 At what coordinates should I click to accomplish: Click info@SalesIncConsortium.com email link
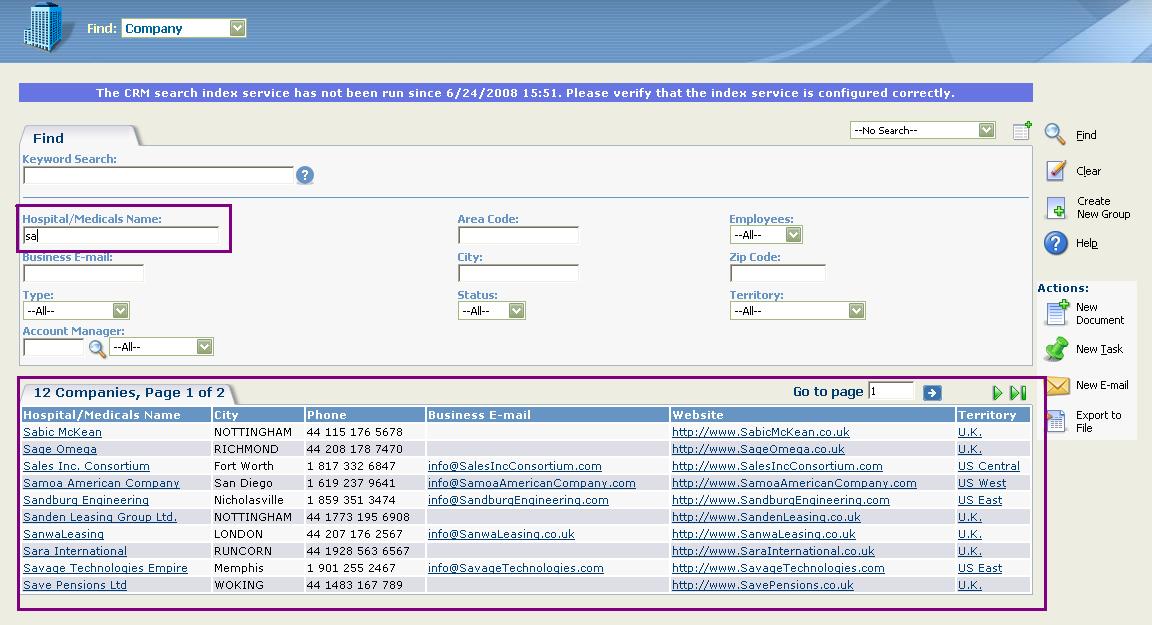[514, 466]
